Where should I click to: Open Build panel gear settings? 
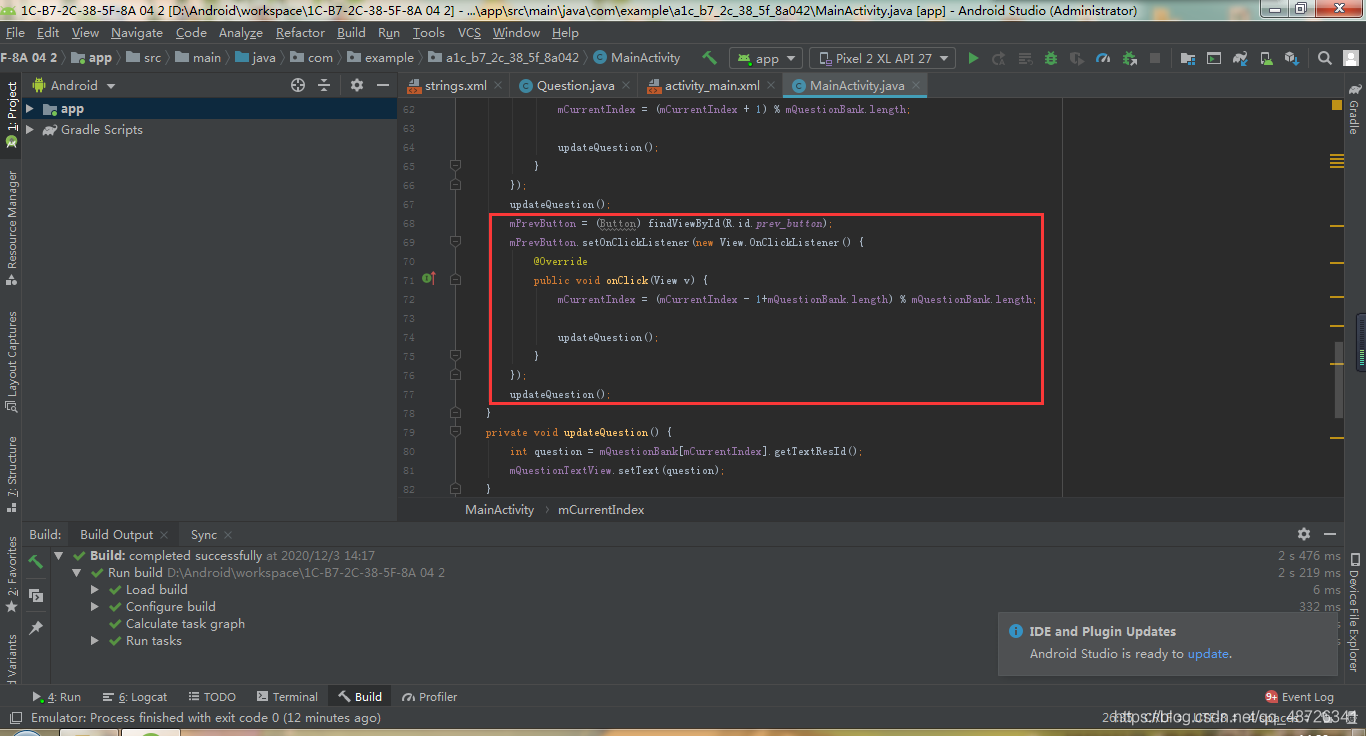pos(1304,534)
